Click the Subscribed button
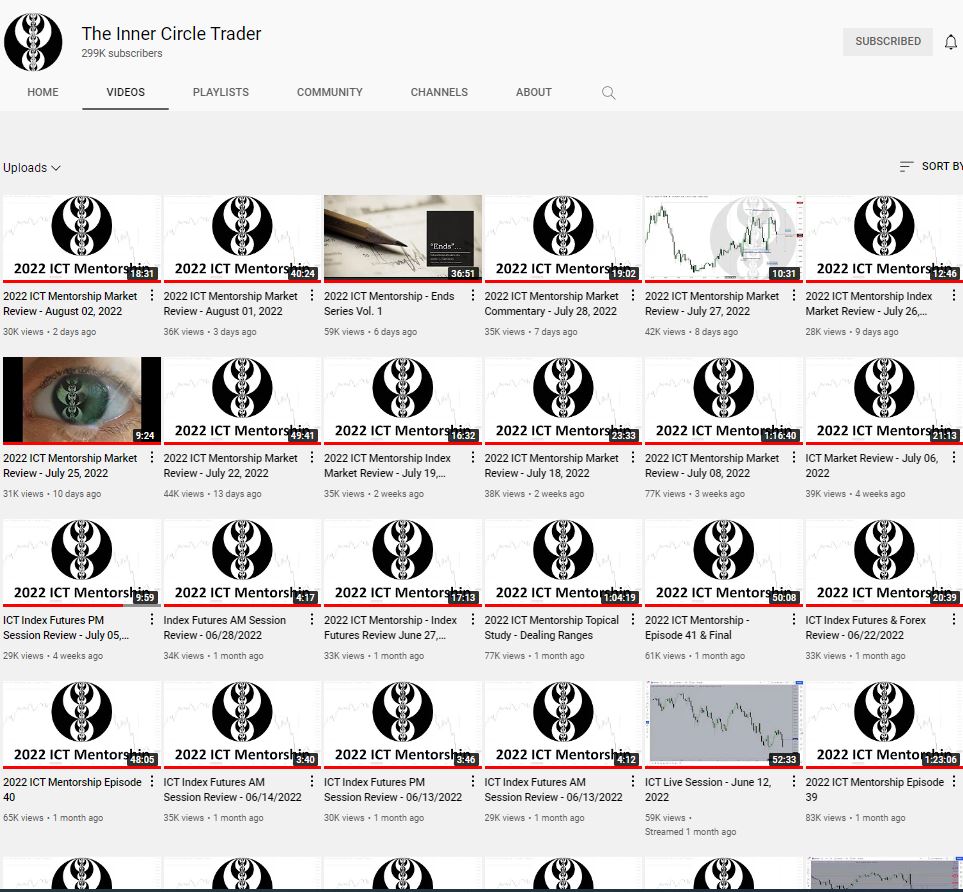This screenshot has height=892, width=963. [x=887, y=41]
